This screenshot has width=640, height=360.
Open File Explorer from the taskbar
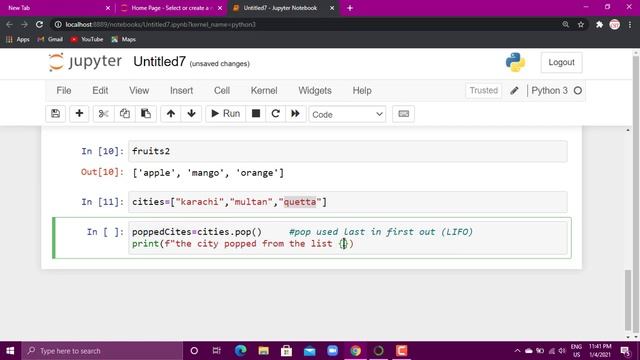pos(263,351)
